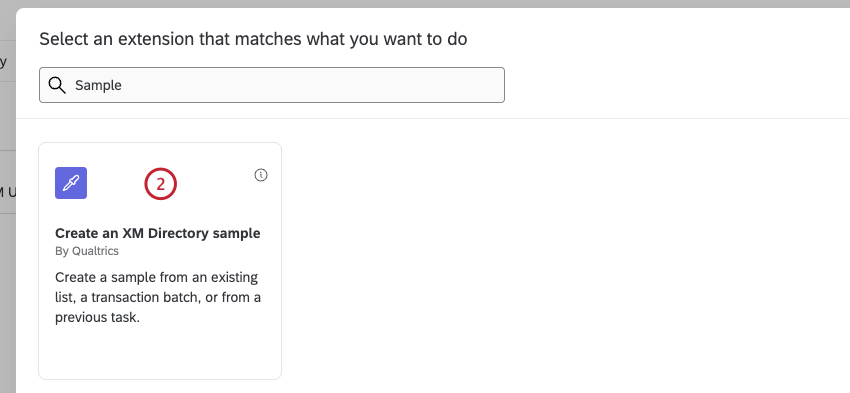Click the divider line below the search box

coord(433,118)
